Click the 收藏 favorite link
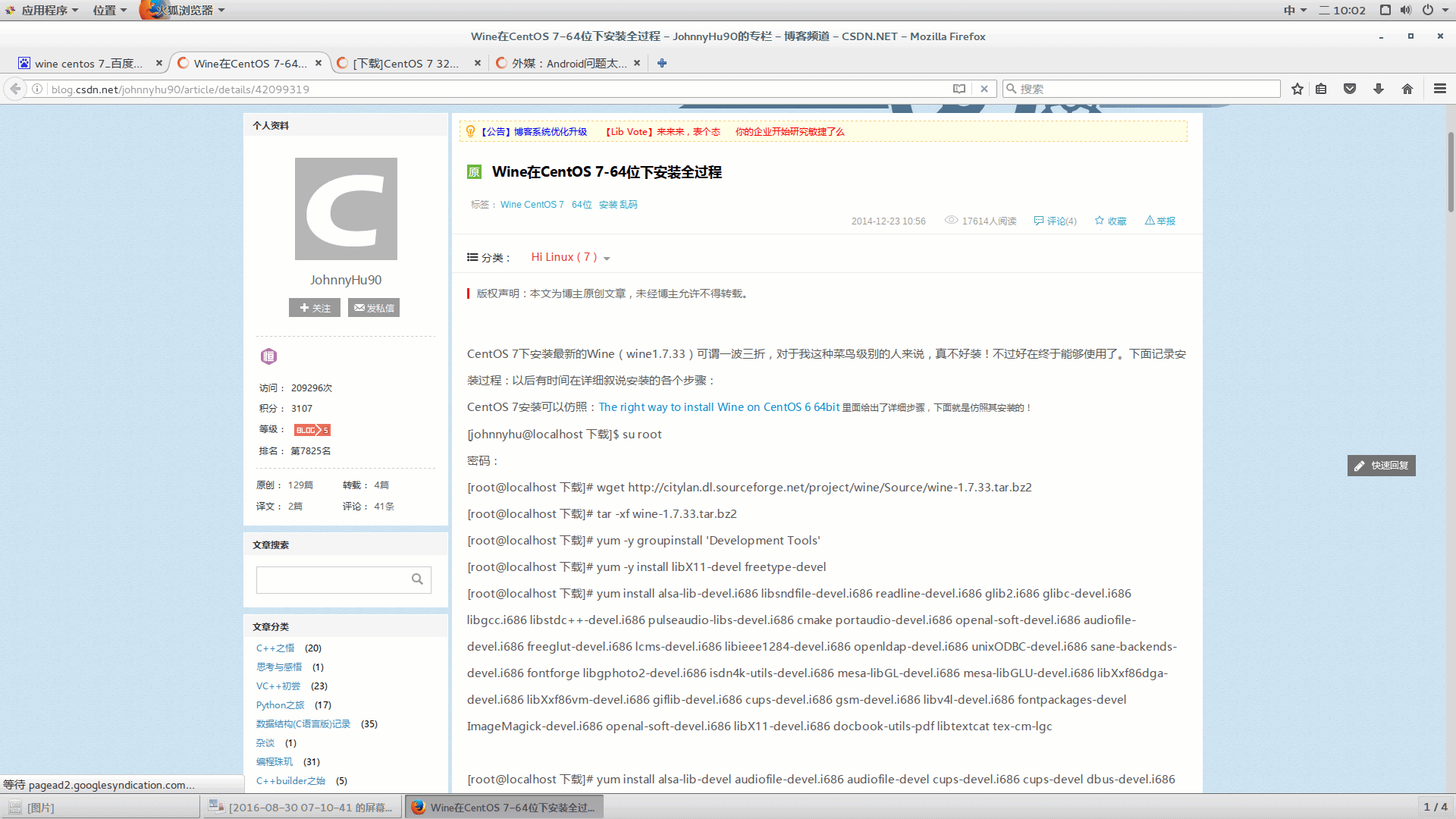 tap(1110, 221)
